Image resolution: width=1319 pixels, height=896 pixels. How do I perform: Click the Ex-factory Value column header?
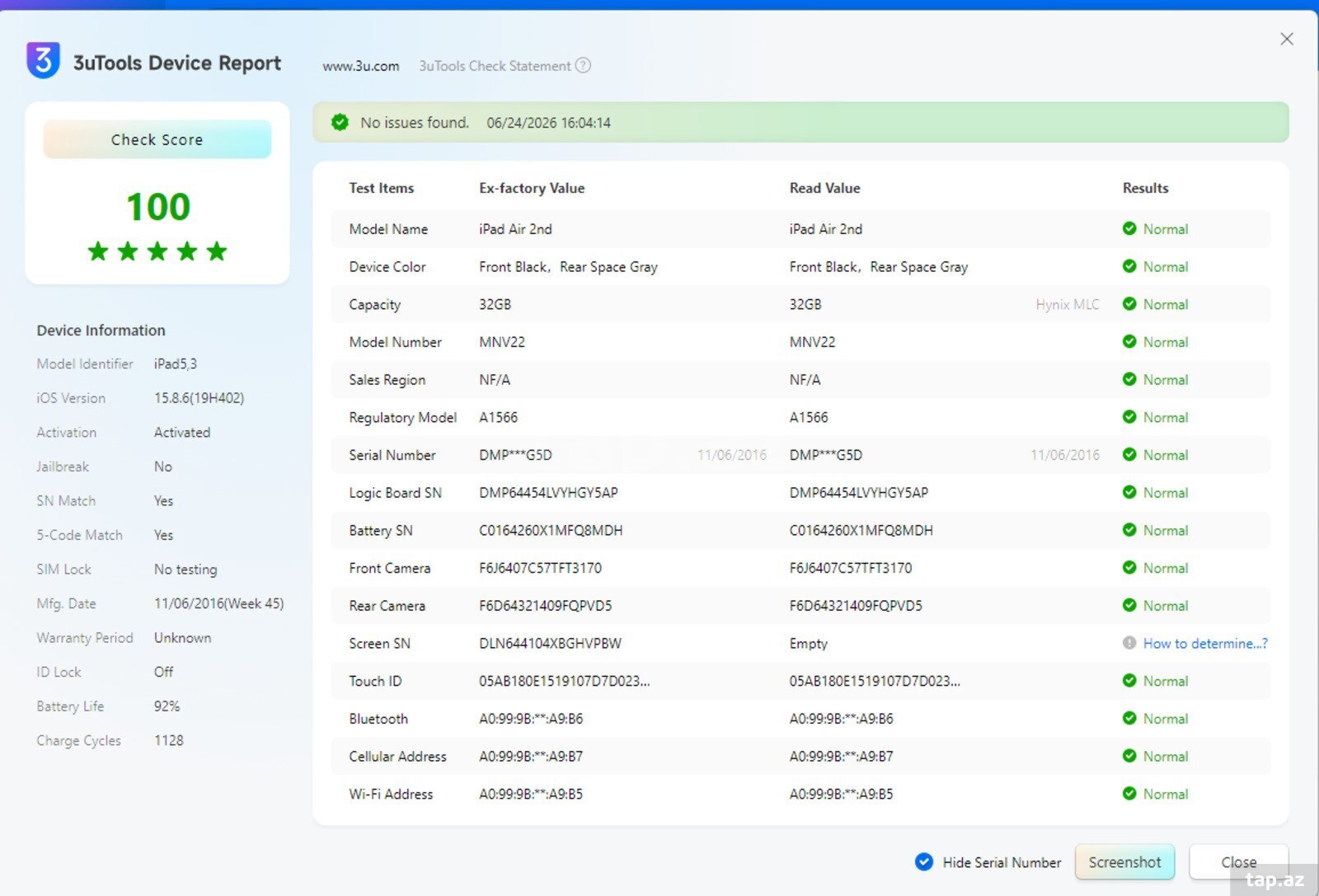click(x=532, y=188)
